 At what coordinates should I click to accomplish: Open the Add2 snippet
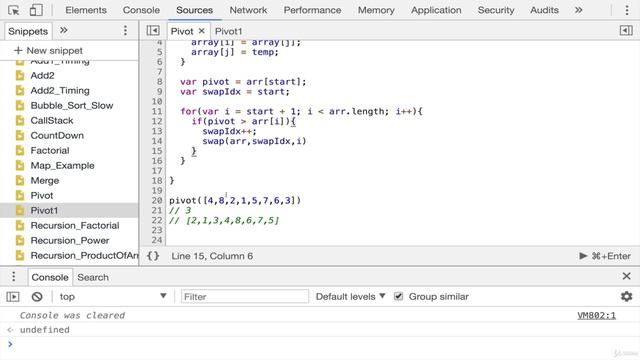[x=42, y=76]
